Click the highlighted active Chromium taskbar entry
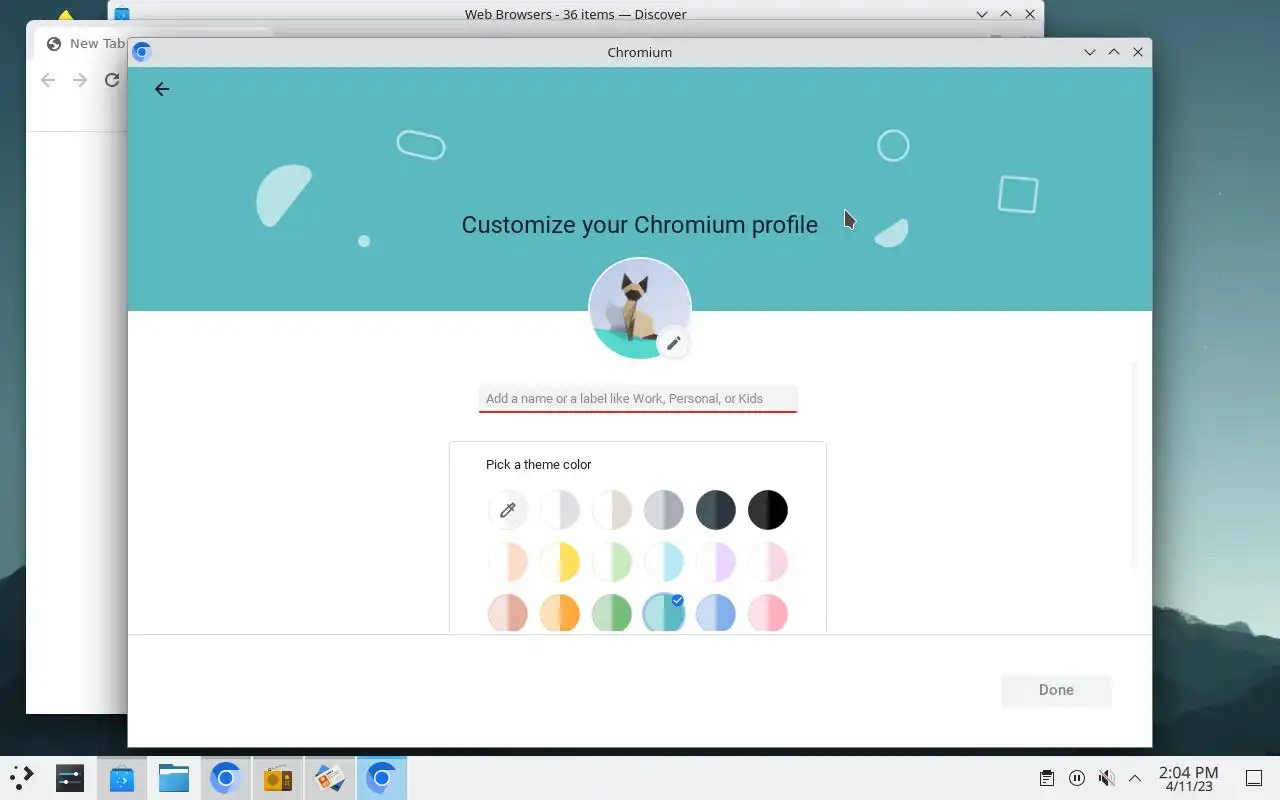The height and width of the screenshot is (800, 1280). click(x=381, y=777)
